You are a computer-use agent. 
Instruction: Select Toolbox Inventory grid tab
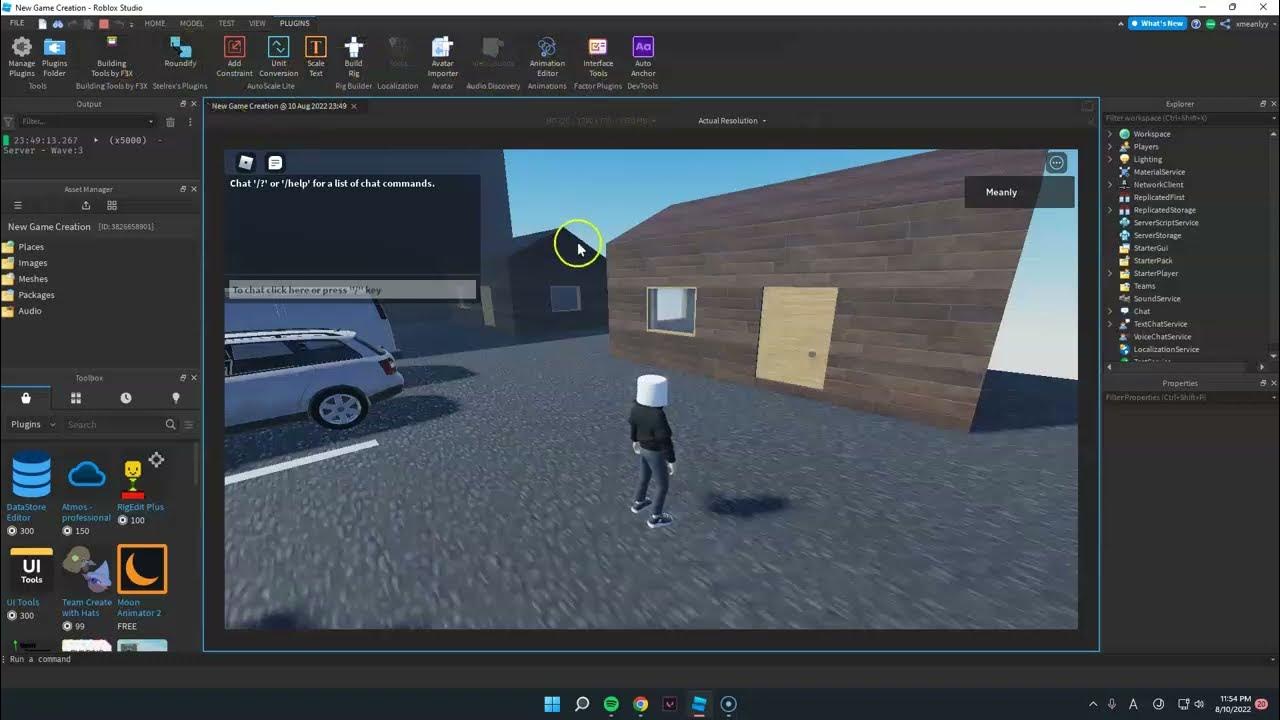[75, 398]
